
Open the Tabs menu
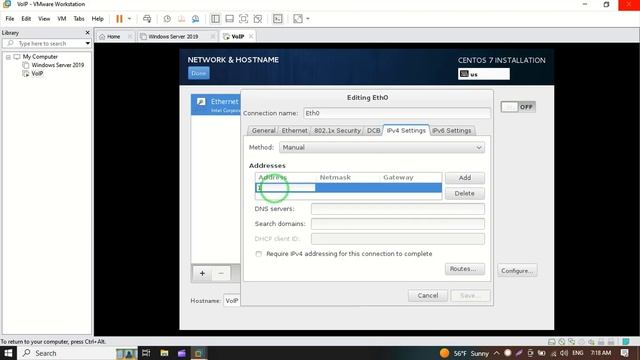(x=79, y=19)
